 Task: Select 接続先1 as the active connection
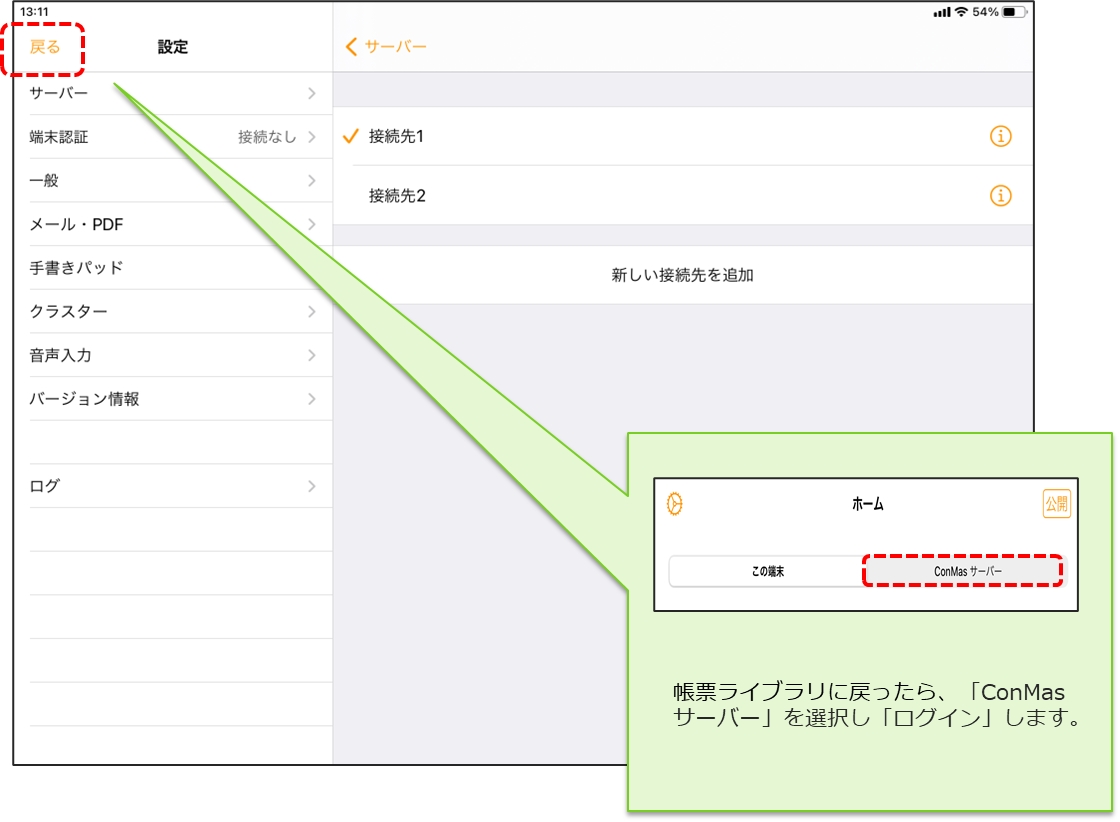pyautogui.click(x=397, y=137)
